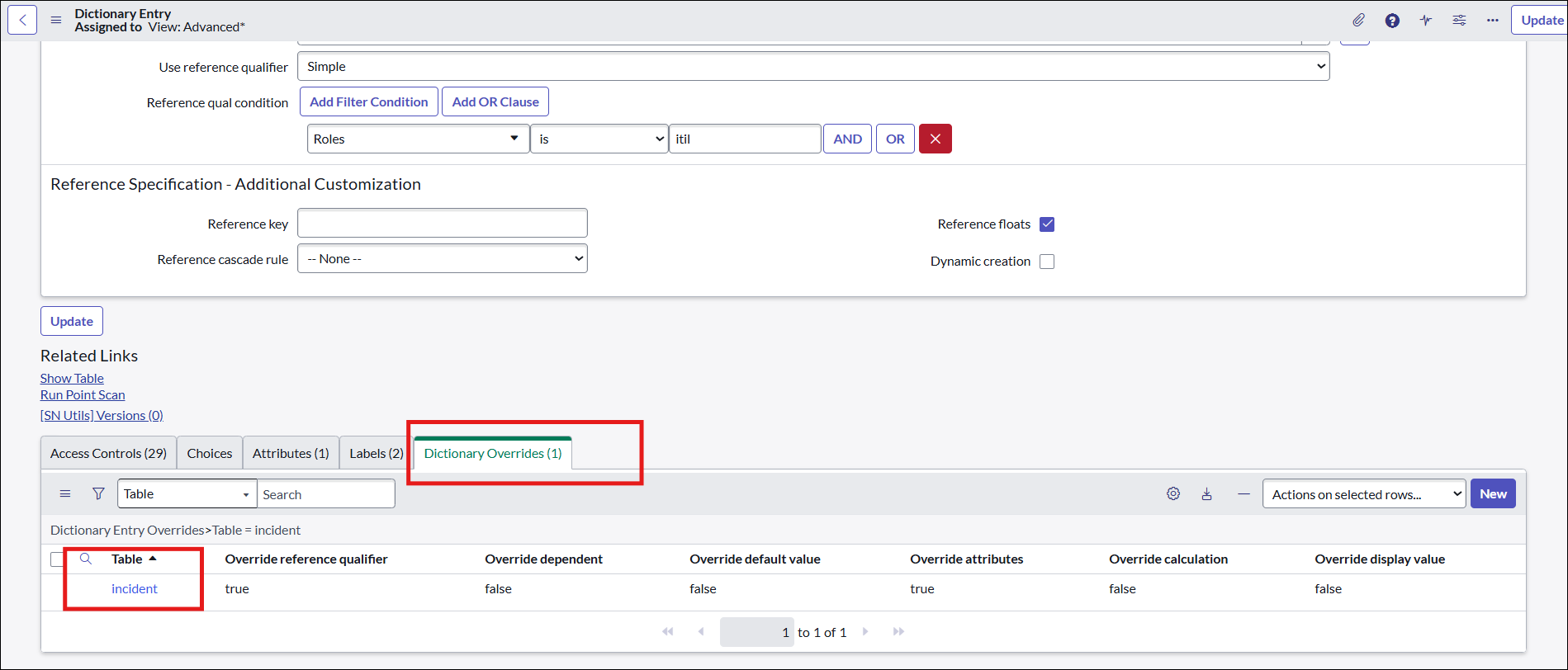Open the Actions on selected rows dropdown
The width and height of the screenshot is (1568, 670).
pyautogui.click(x=1363, y=494)
